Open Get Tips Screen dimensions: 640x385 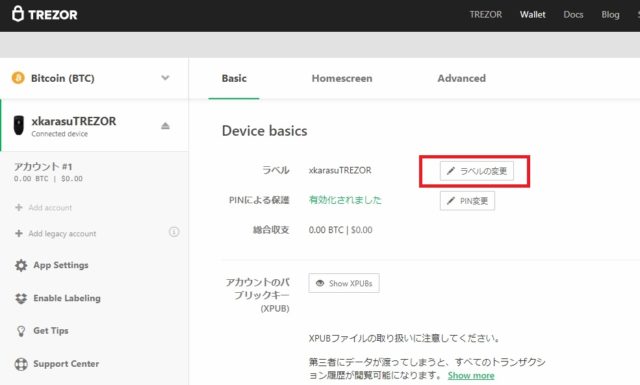pos(51,331)
